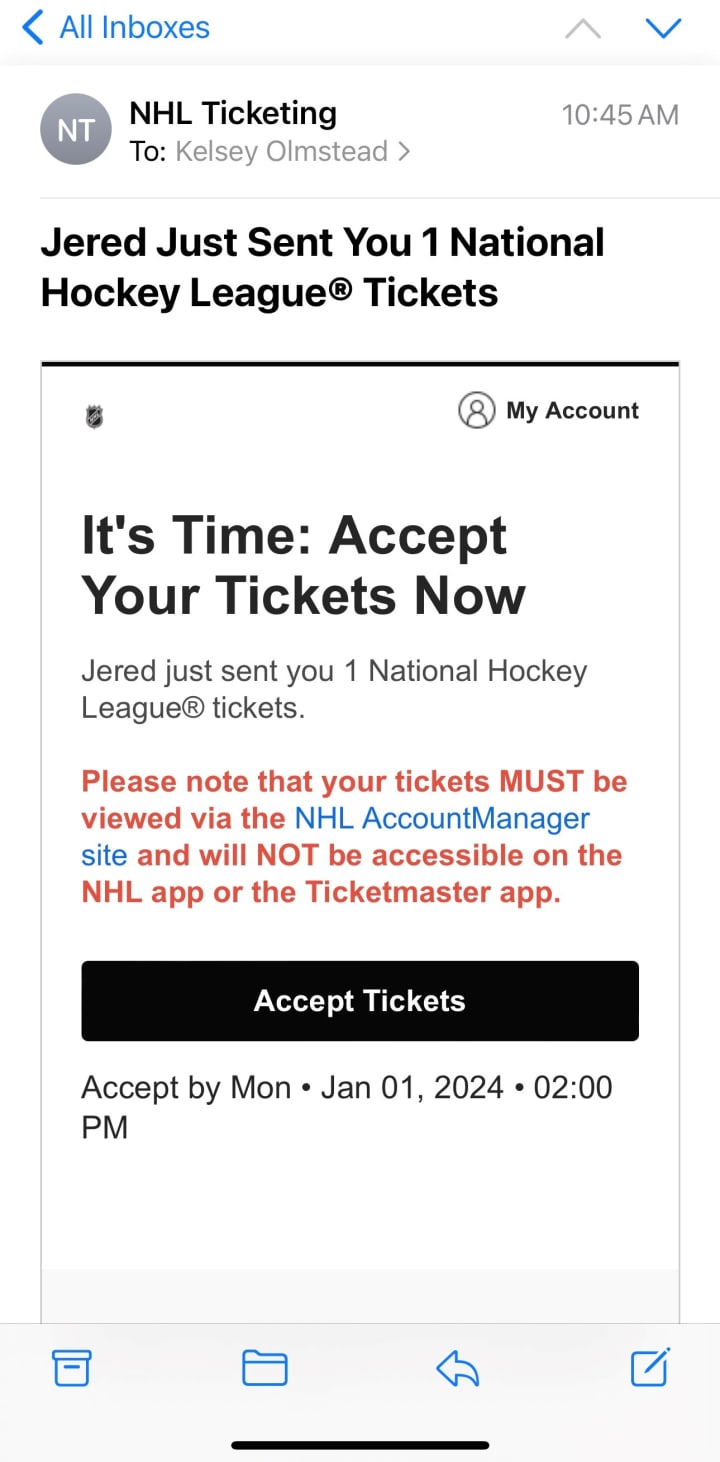Viewport: 720px width, 1462px height.
Task: Move message using the folder icon
Action: point(265,1368)
